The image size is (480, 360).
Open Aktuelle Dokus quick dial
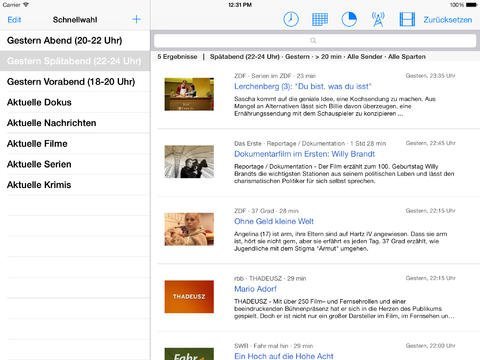click(75, 102)
